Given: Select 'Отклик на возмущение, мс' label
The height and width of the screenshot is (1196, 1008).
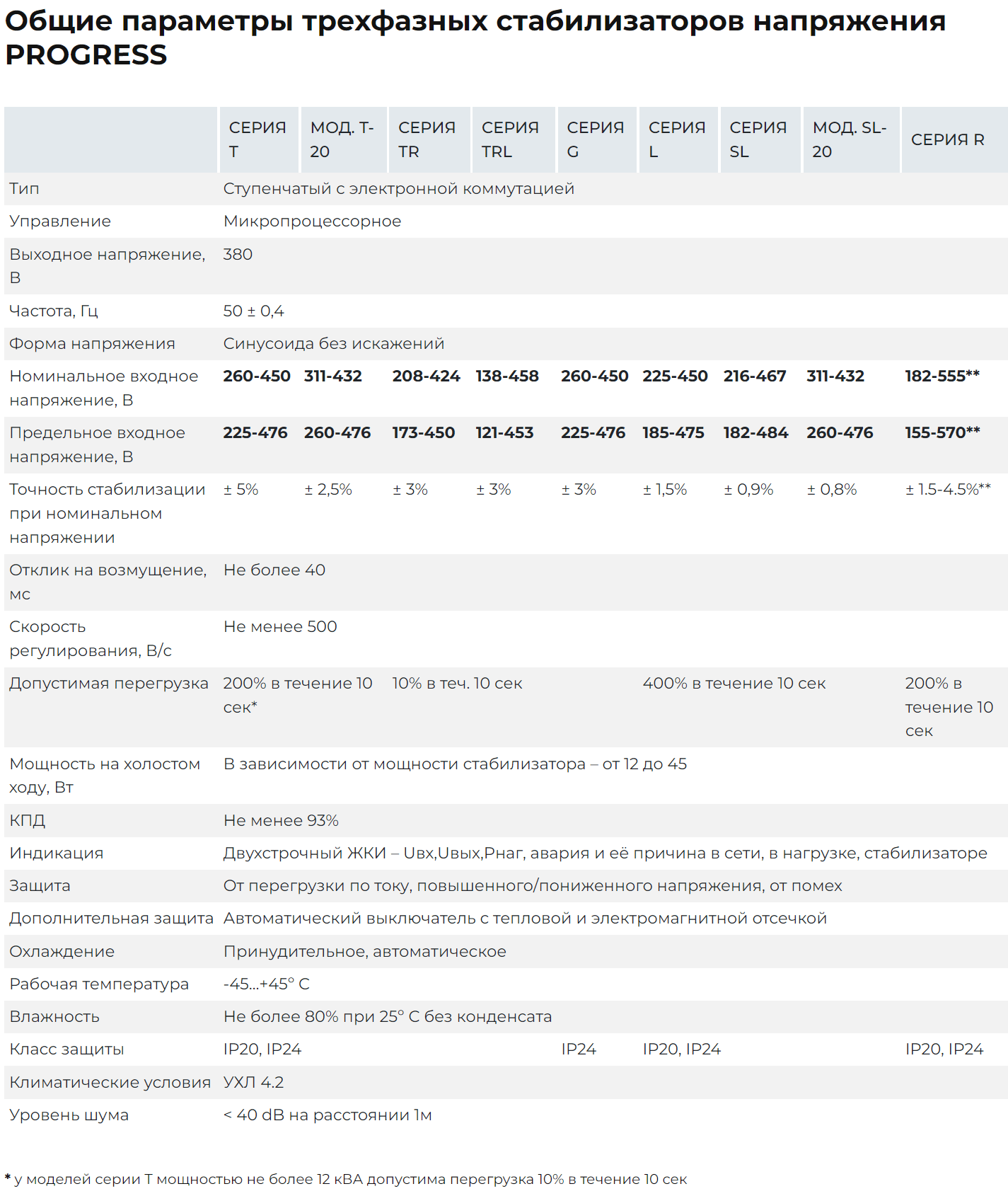Looking at the screenshot, I should coord(108,582).
